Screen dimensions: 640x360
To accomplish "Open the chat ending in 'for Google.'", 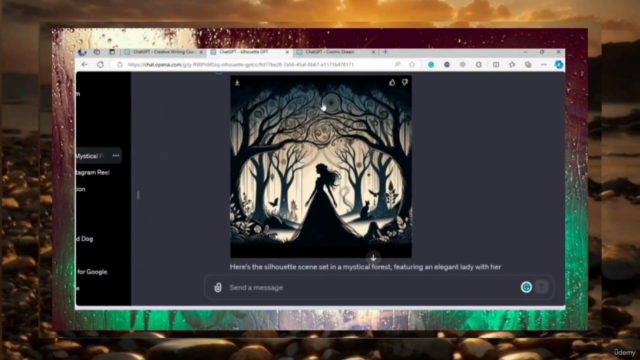I will (x=92, y=272).
